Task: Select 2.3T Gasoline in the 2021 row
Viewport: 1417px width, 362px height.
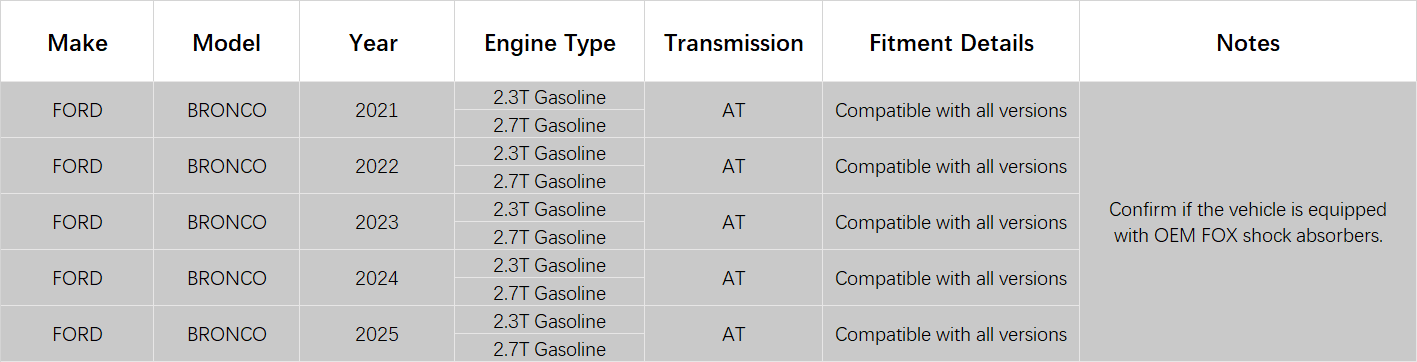Action: [549, 96]
